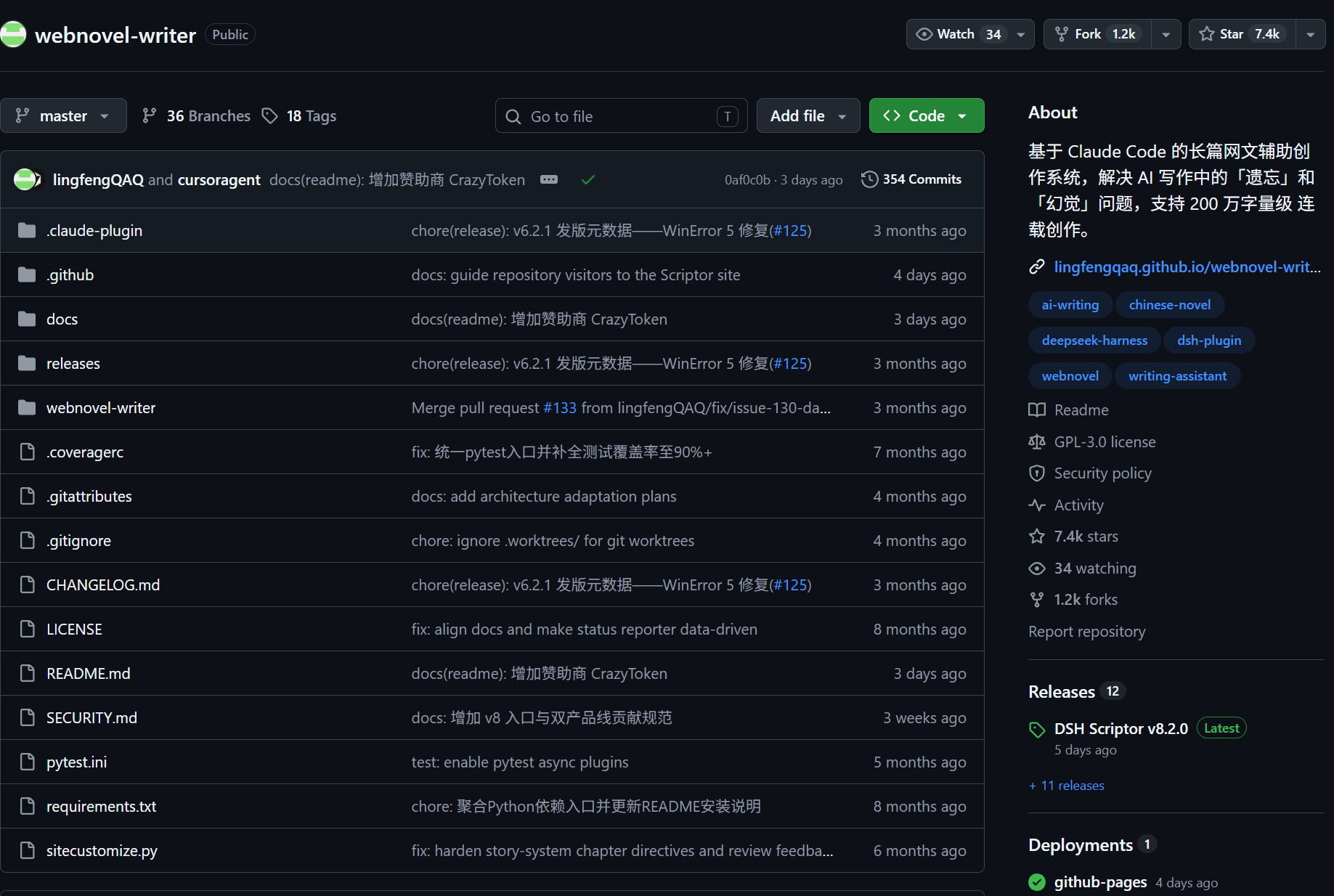
Task: Click the DSH Scriptor release tag icon
Action: click(x=1037, y=729)
